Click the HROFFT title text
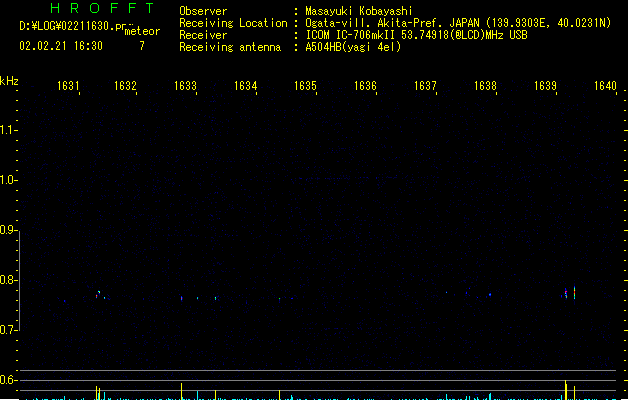 point(102,8)
